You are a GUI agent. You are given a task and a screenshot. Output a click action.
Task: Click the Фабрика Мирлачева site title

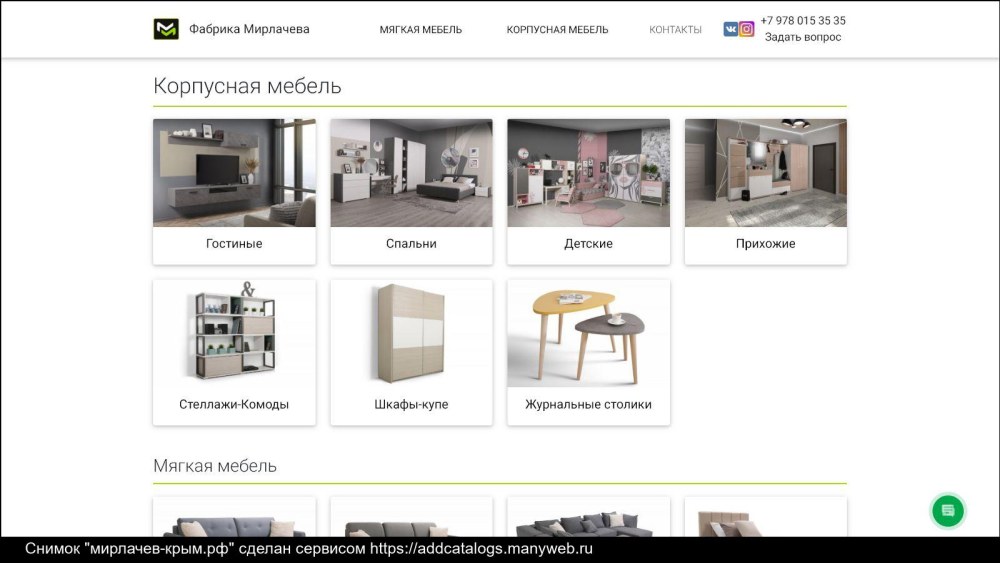[249, 29]
